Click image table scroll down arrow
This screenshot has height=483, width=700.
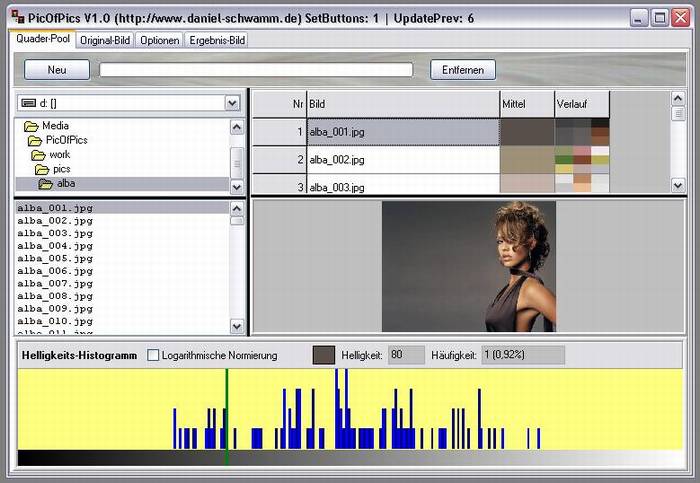point(678,185)
